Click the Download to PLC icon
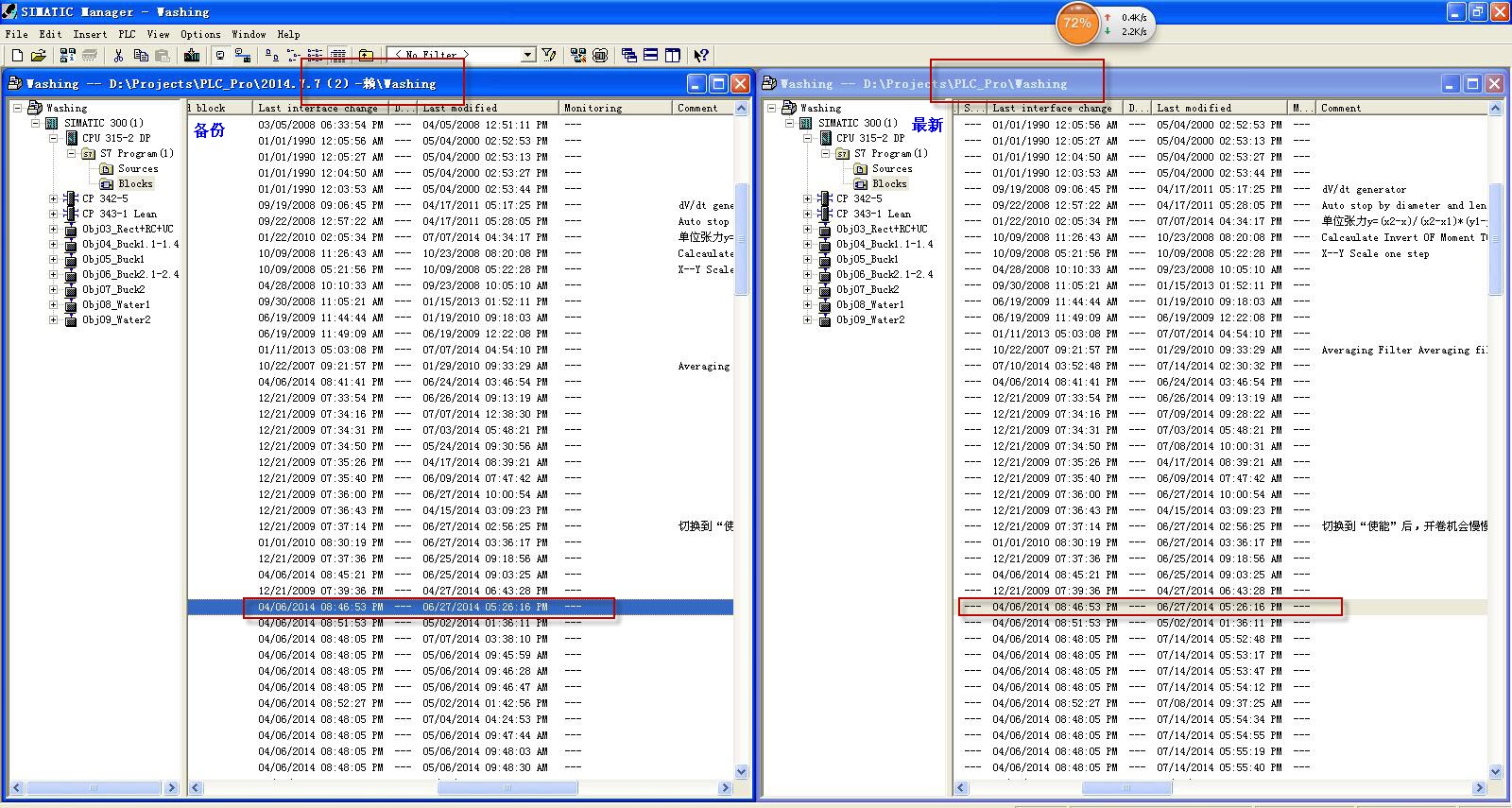Viewport: 1512px width, 808px height. pos(192,56)
